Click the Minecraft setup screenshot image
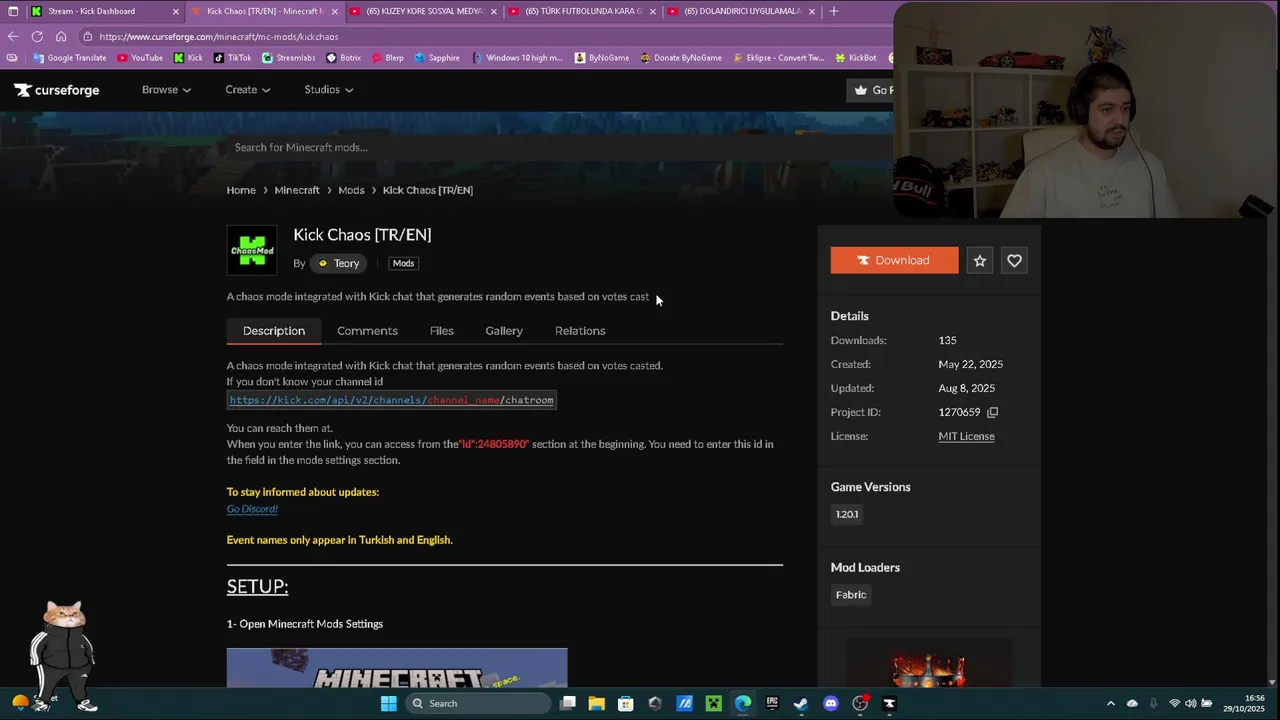 (397, 667)
